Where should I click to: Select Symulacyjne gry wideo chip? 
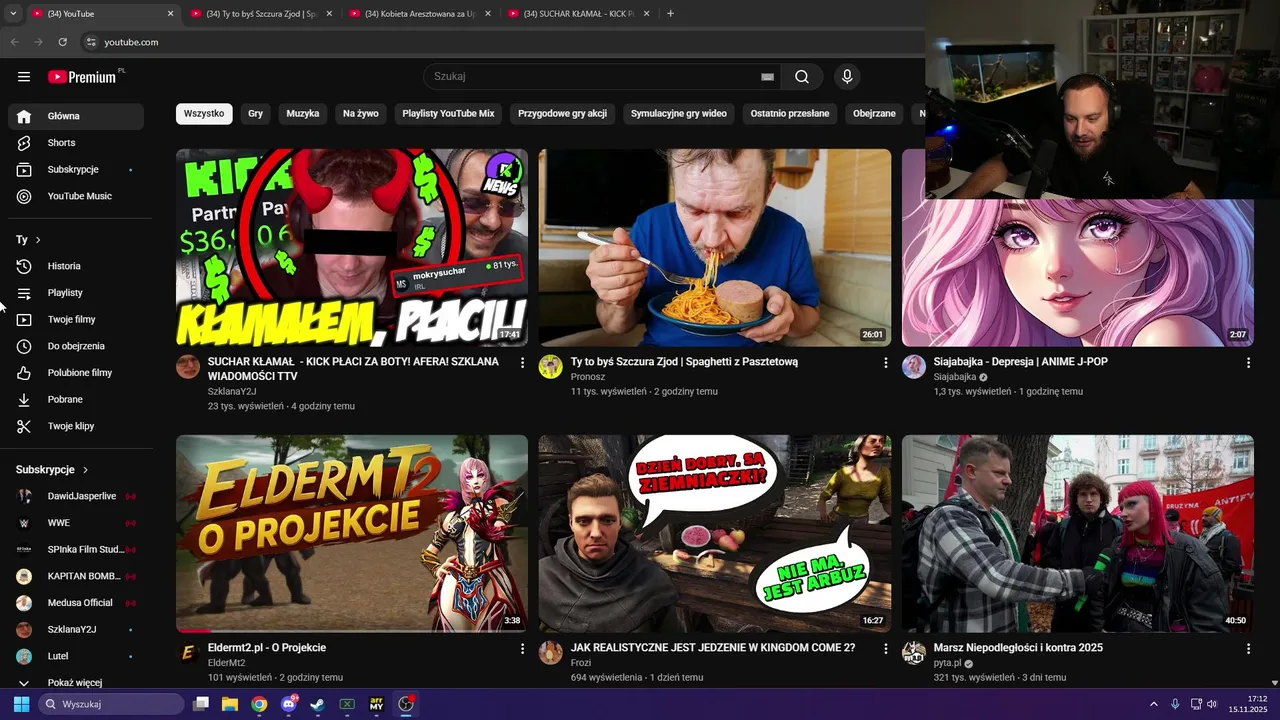click(x=679, y=114)
